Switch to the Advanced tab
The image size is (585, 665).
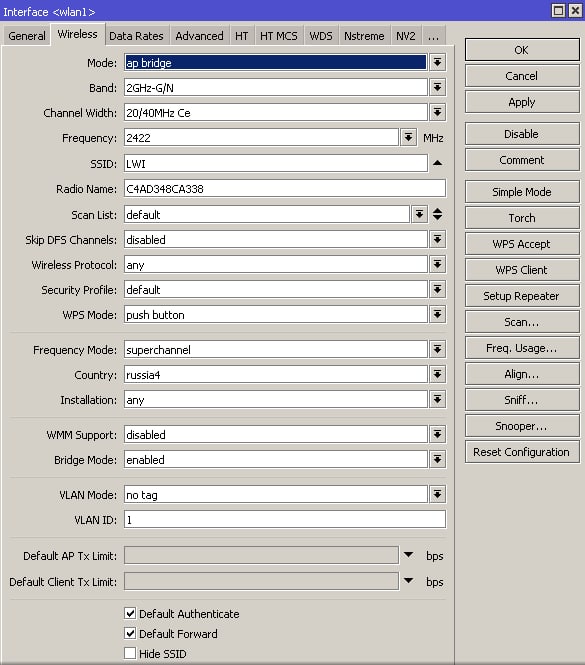[199, 36]
